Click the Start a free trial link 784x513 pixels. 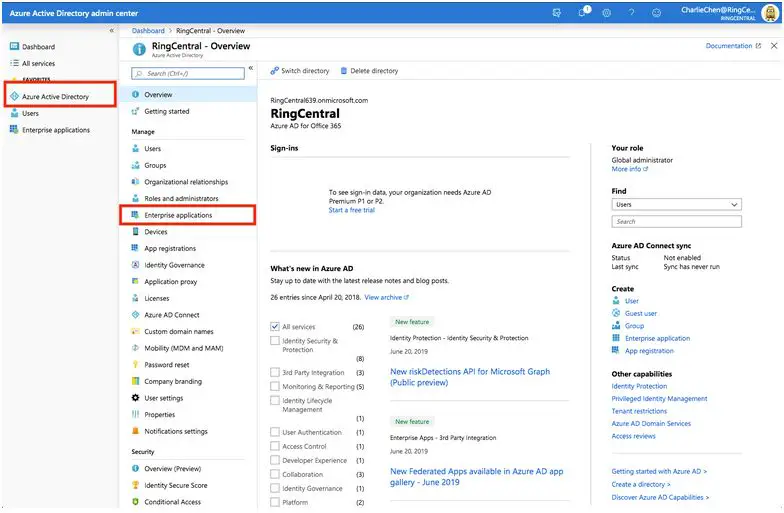(x=352, y=210)
